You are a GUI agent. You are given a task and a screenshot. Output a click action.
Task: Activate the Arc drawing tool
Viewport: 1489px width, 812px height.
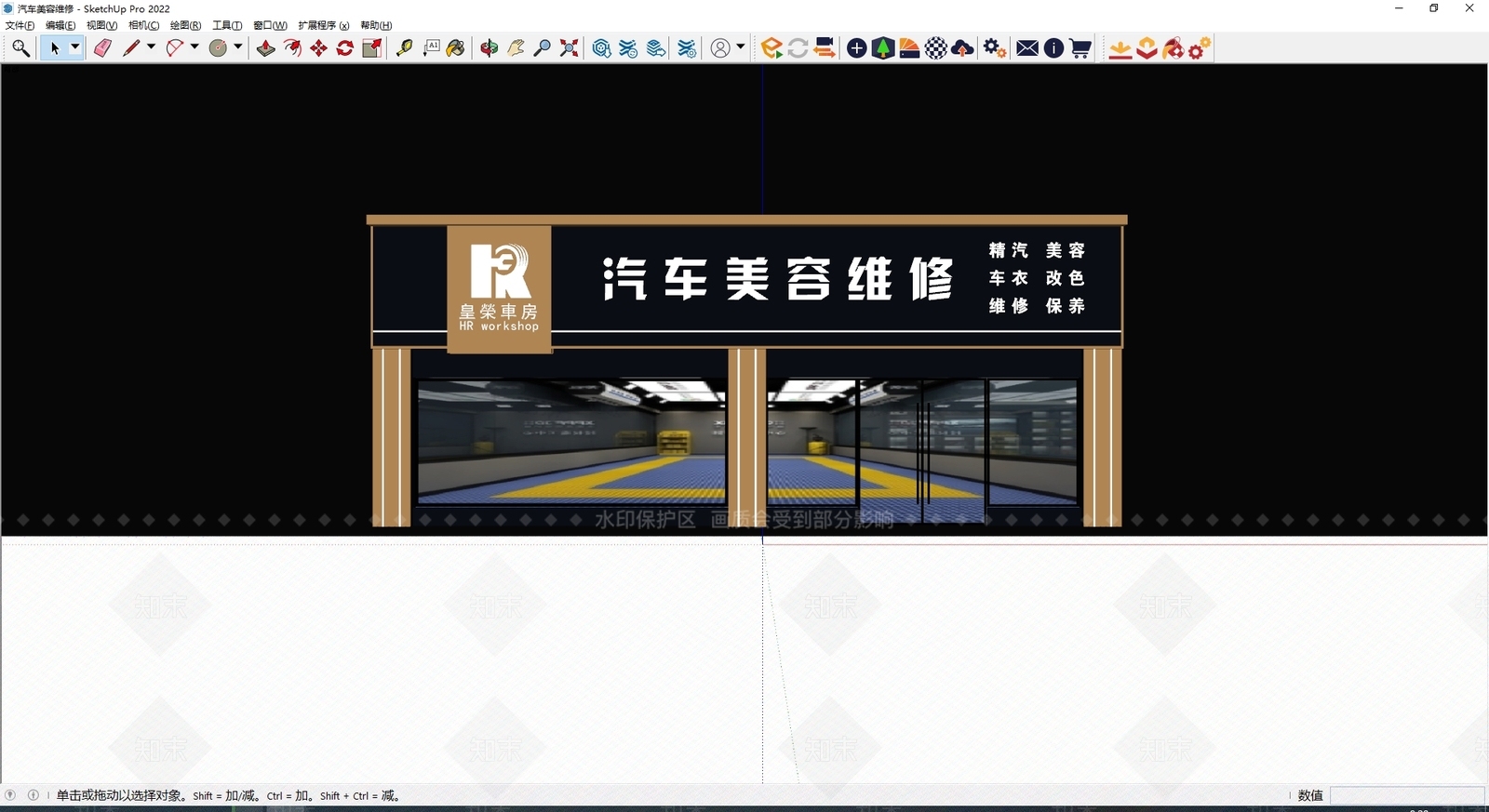click(x=174, y=48)
